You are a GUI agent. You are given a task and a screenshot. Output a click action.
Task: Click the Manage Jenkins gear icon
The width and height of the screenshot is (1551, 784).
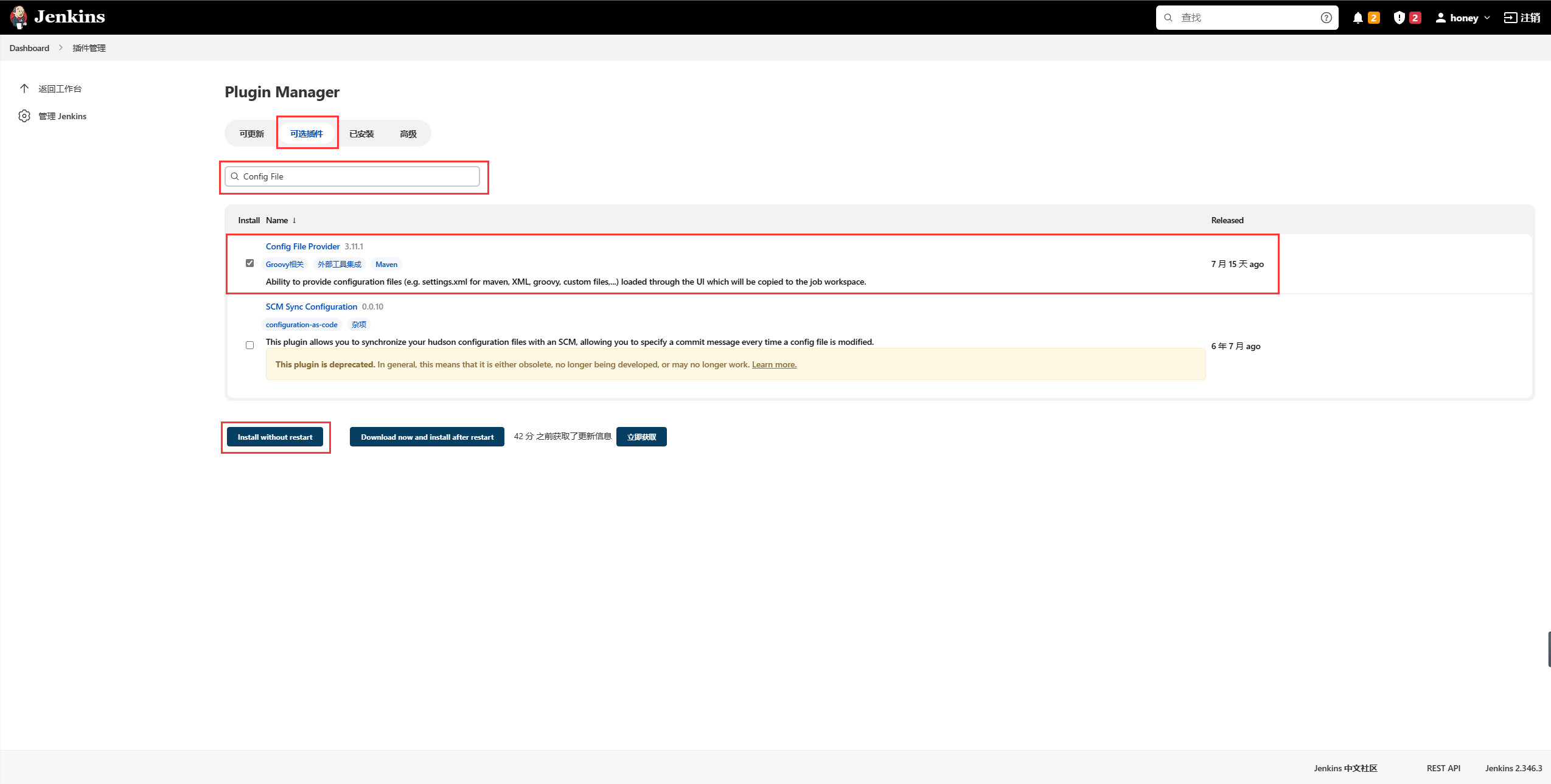[x=24, y=116]
